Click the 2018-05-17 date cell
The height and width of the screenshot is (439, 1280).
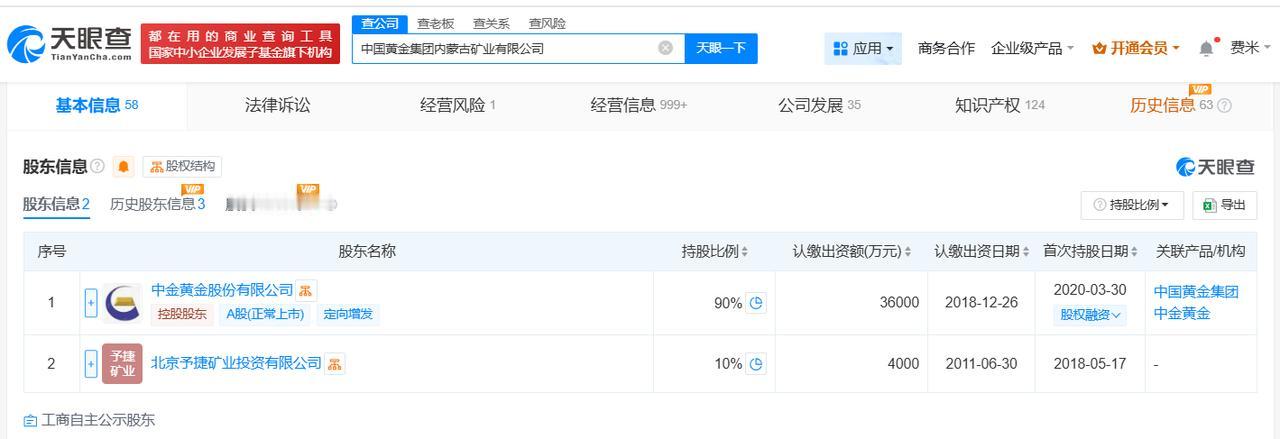coord(1090,364)
